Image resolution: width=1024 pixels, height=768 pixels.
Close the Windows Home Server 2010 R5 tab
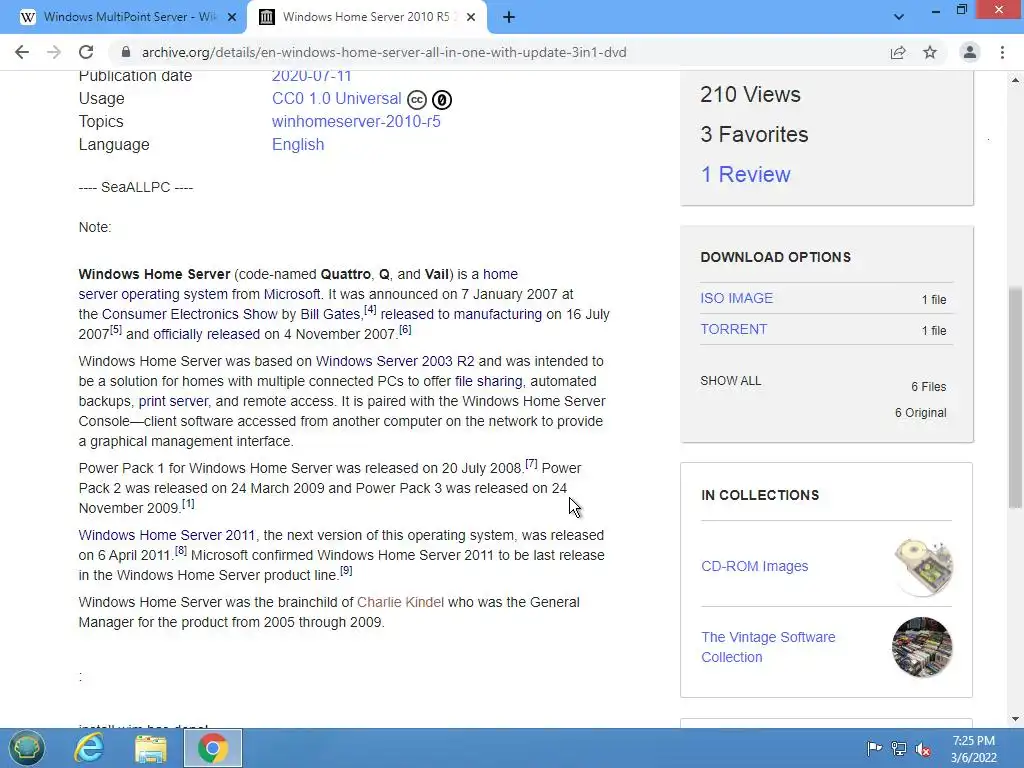(471, 18)
